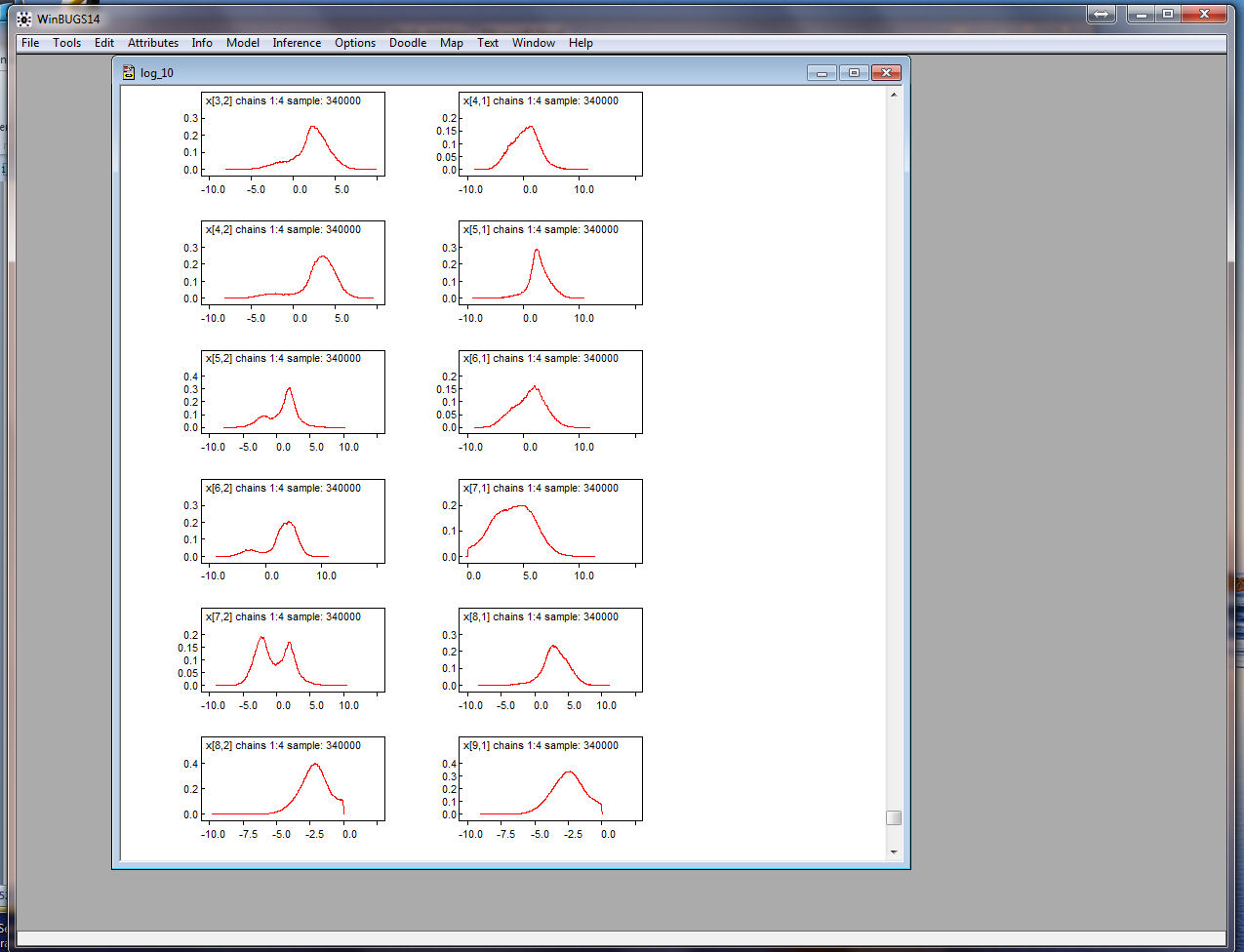Open the Options menu
Image resolution: width=1244 pixels, height=952 pixels.
coord(355,43)
